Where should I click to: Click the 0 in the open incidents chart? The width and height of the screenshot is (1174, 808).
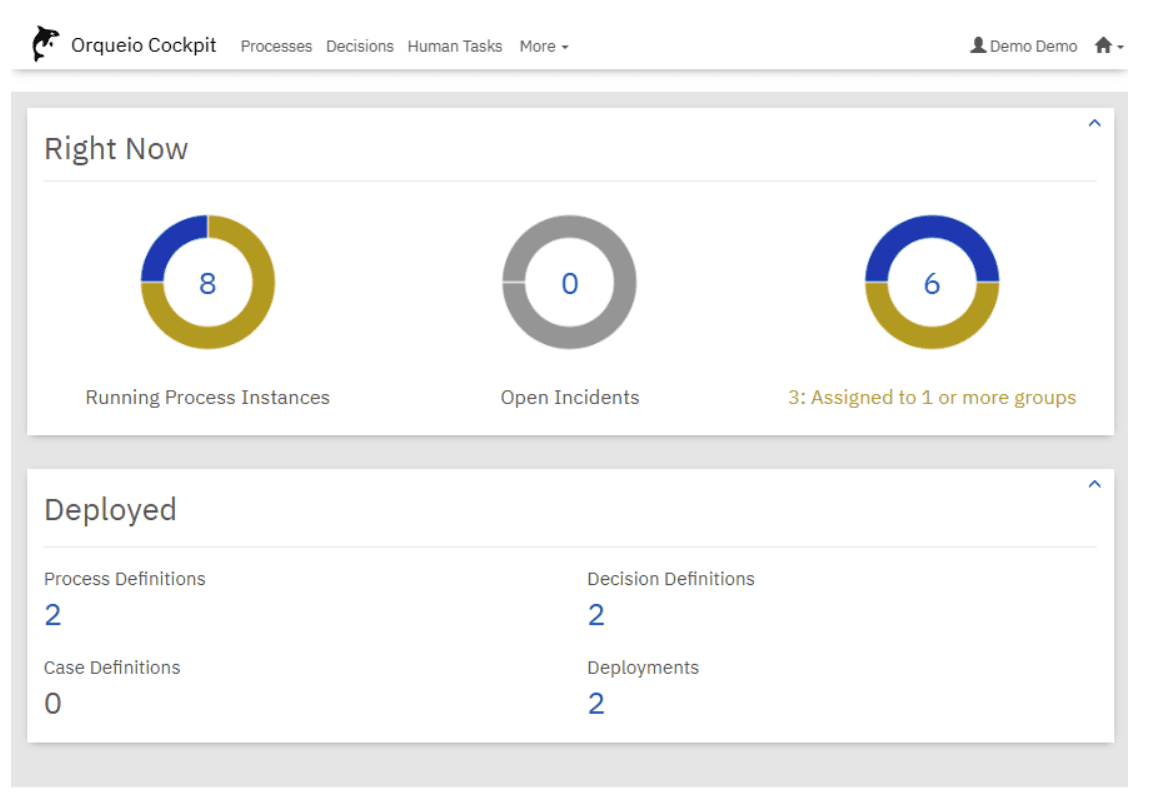coord(570,284)
